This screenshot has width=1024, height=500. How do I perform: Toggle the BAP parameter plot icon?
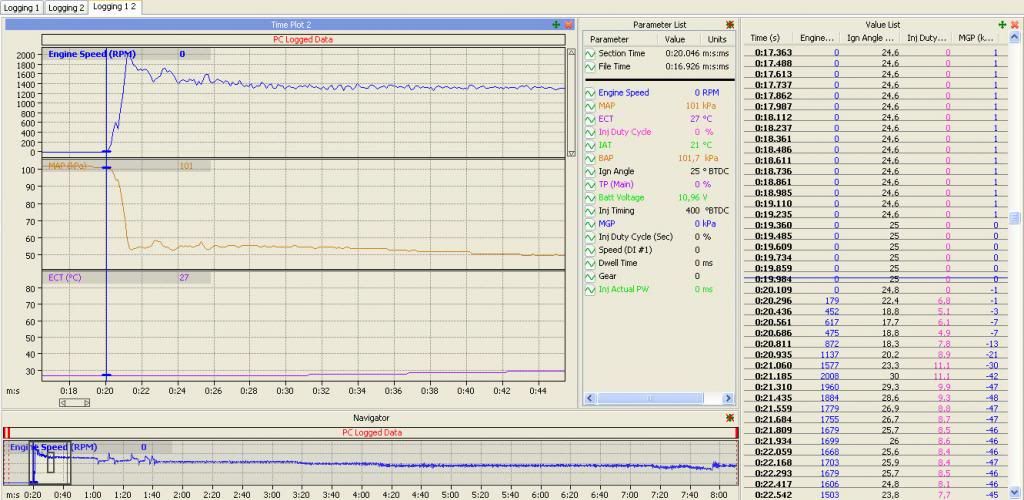[590, 158]
